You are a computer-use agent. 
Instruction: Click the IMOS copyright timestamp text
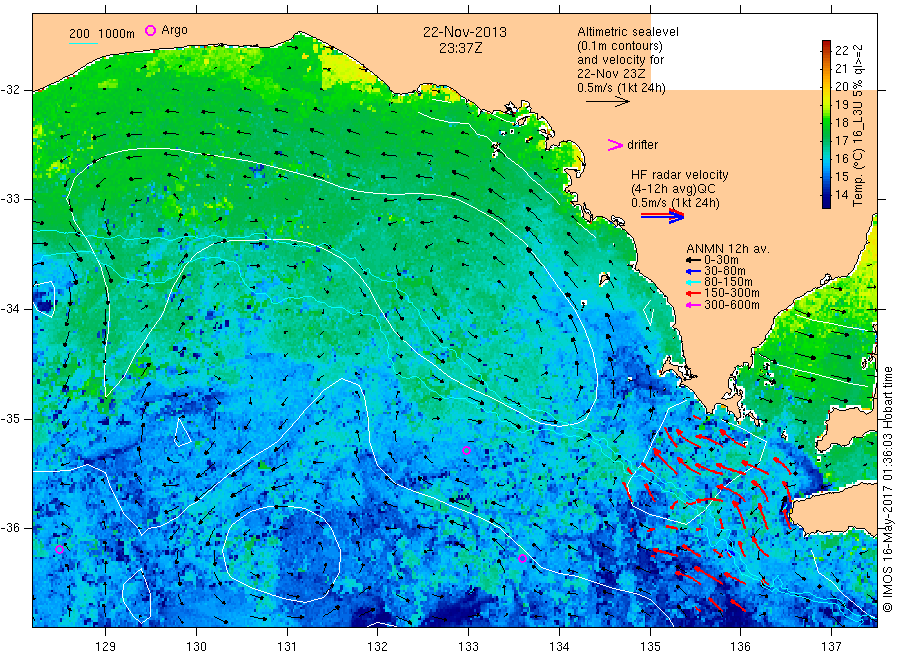tap(887, 489)
